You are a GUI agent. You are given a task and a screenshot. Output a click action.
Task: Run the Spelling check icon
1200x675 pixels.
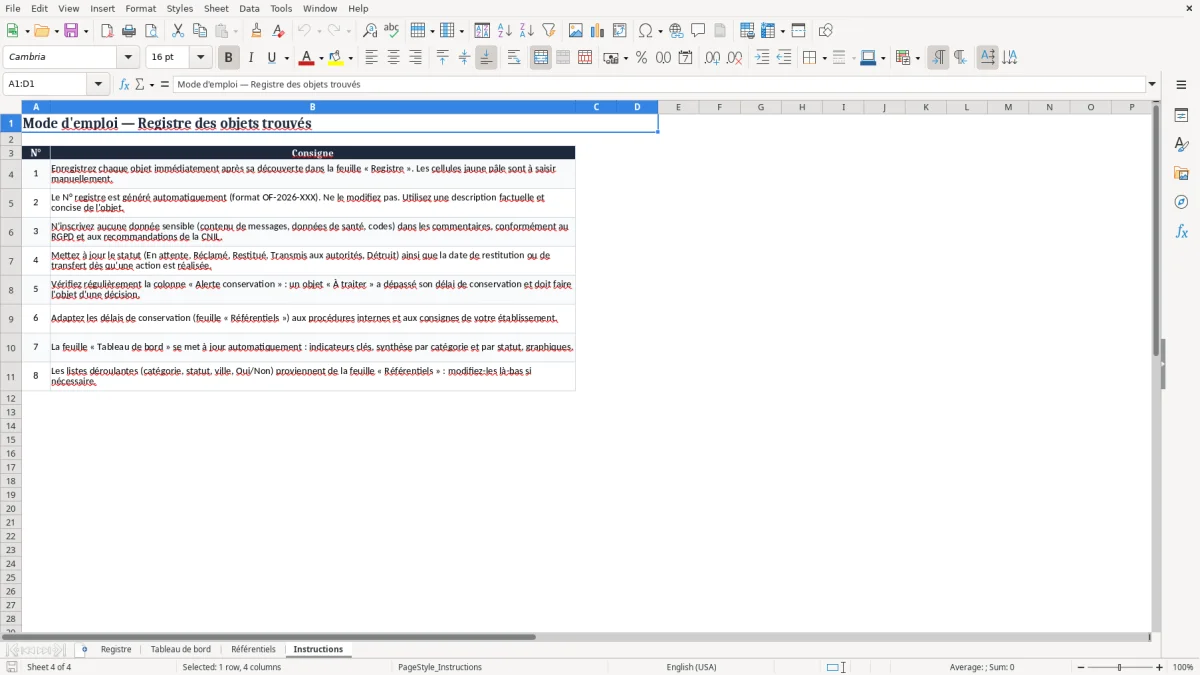(x=392, y=31)
